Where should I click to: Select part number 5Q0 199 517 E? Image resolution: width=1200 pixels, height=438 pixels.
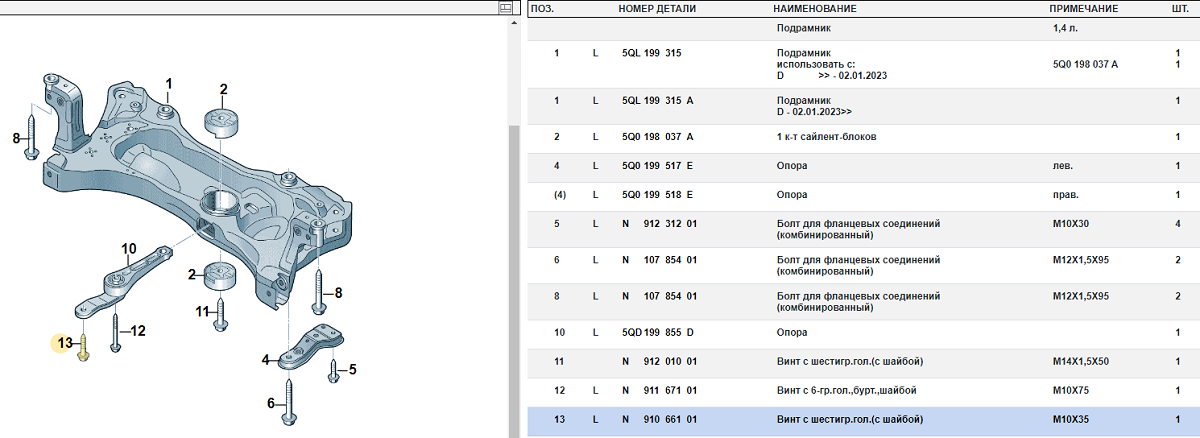pyautogui.click(x=657, y=166)
